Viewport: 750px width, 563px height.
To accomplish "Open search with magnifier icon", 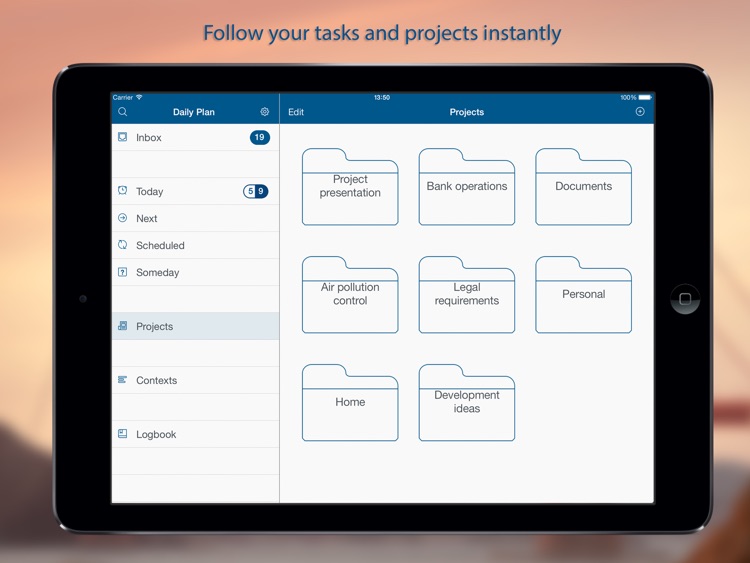I will click(122, 111).
